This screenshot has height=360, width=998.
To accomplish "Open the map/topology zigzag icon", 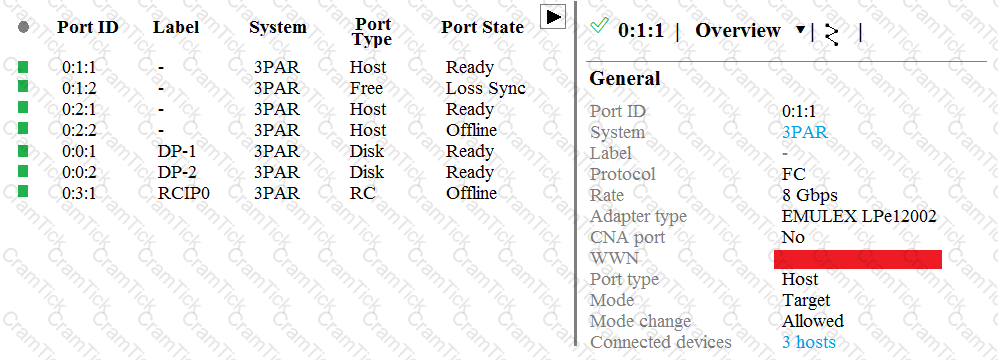I will point(832,34).
